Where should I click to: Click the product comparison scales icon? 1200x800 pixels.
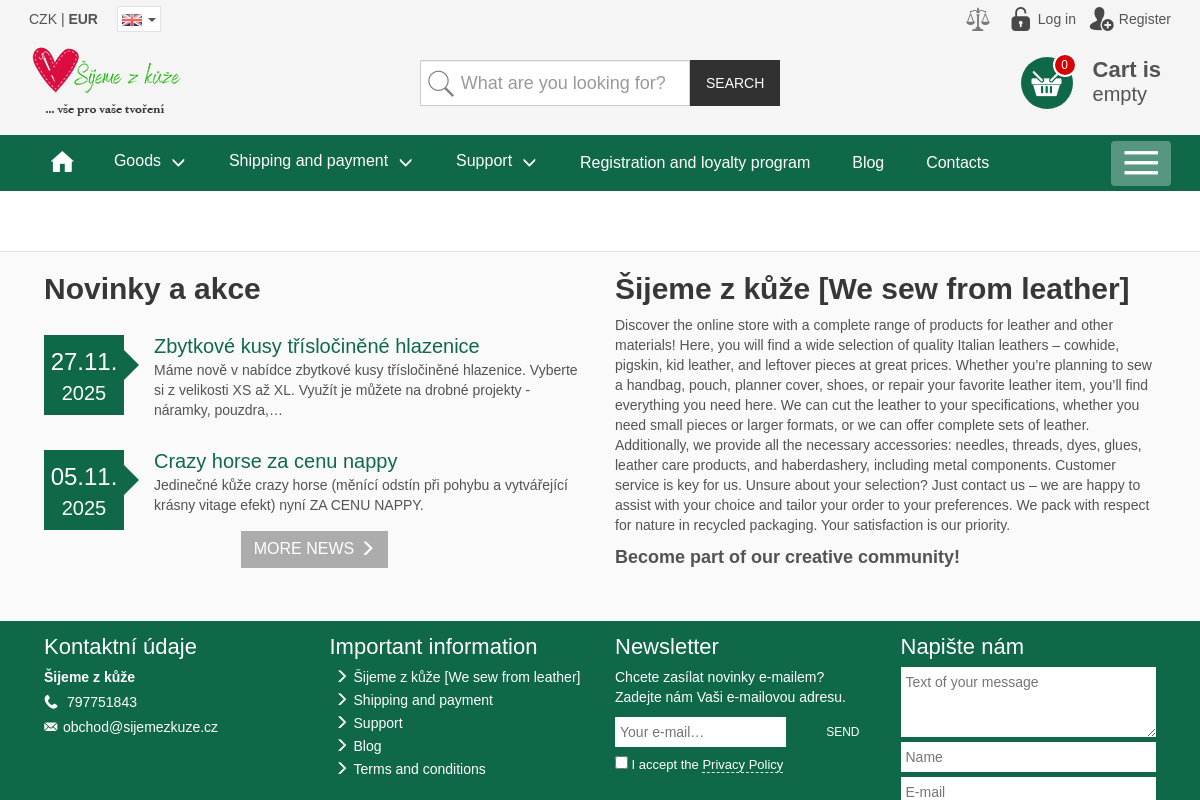(x=977, y=19)
